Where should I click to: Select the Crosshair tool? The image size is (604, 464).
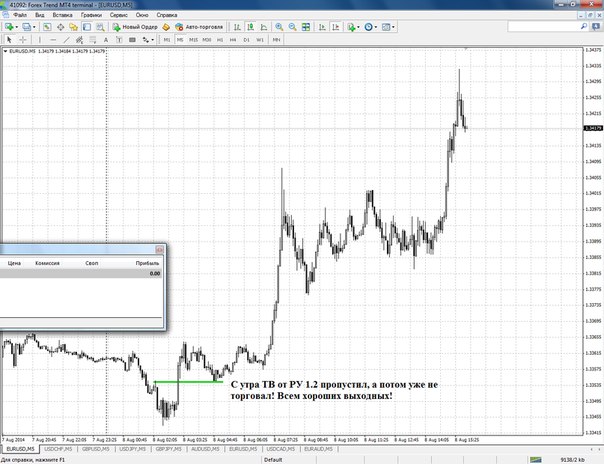click(x=23, y=40)
